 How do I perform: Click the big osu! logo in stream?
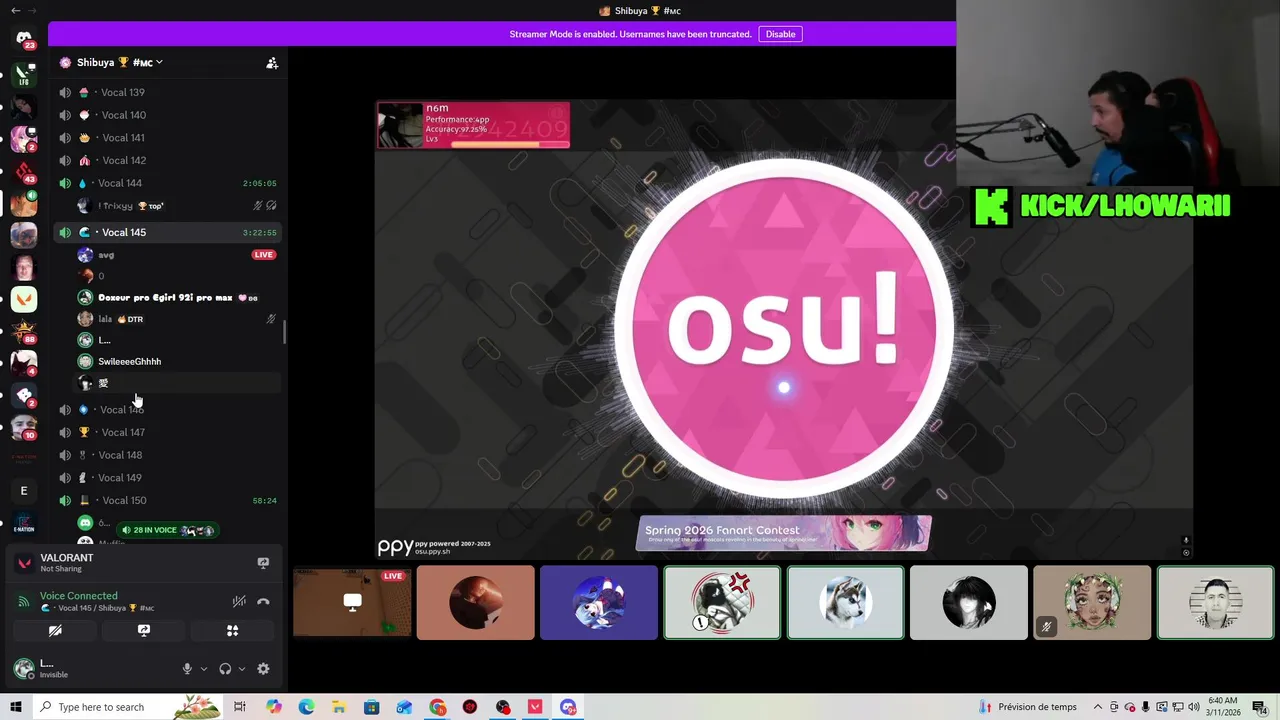click(x=784, y=327)
